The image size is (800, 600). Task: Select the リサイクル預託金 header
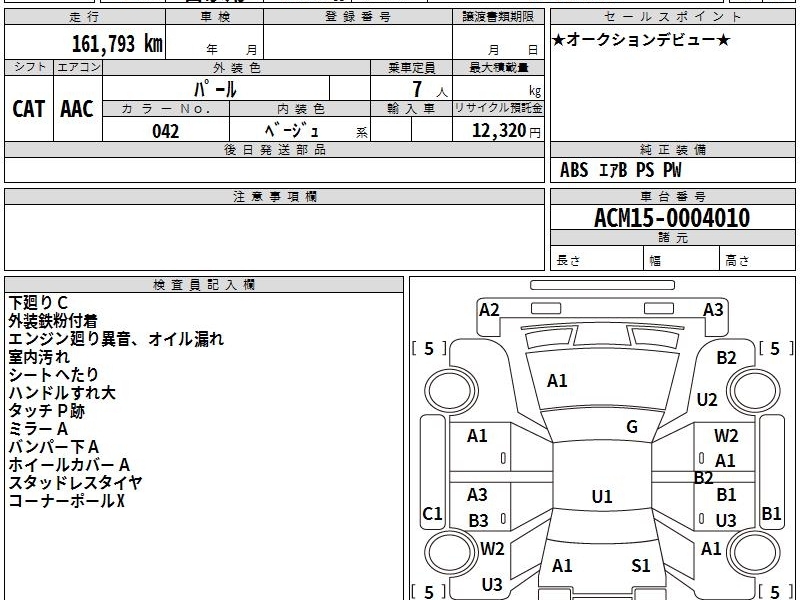pyautogui.click(x=498, y=108)
